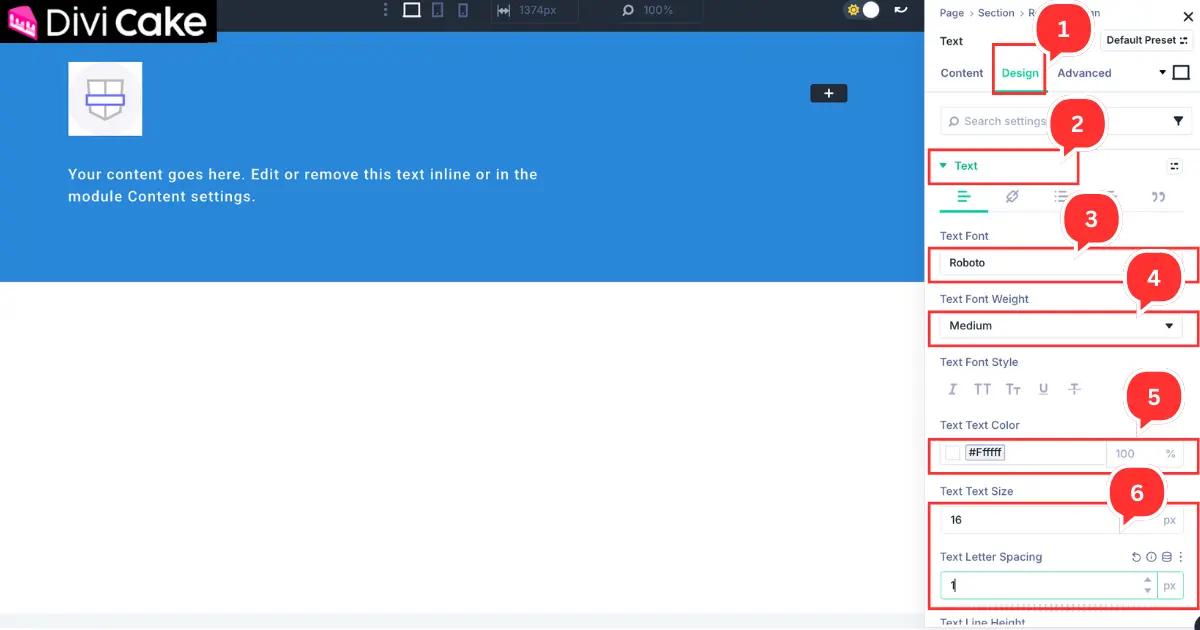Close the Text settings panel

(1188, 17)
